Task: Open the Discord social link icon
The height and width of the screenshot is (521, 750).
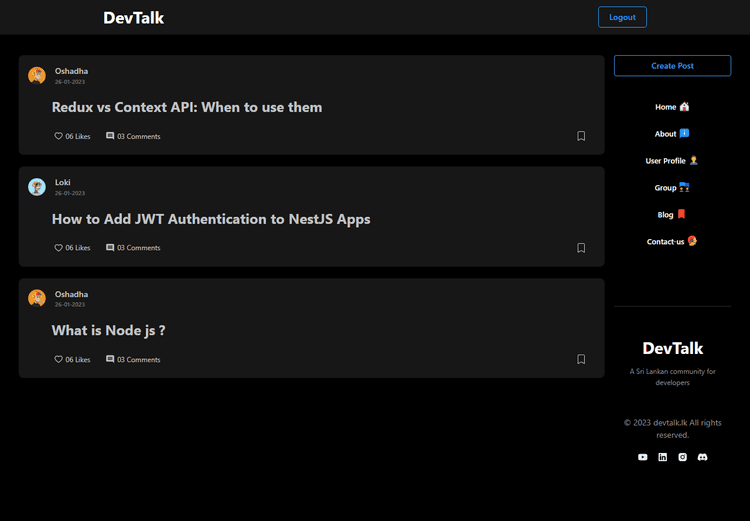Action: click(702, 457)
